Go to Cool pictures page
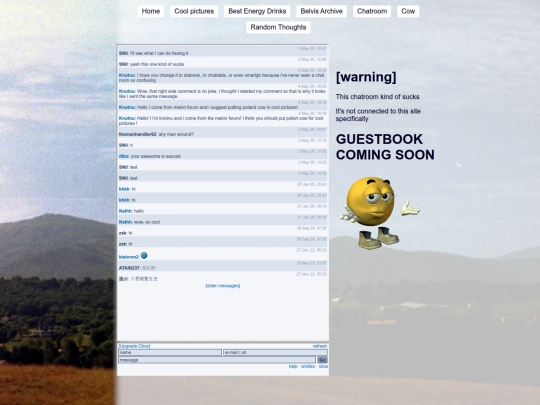The image size is (540, 405). click(x=194, y=11)
